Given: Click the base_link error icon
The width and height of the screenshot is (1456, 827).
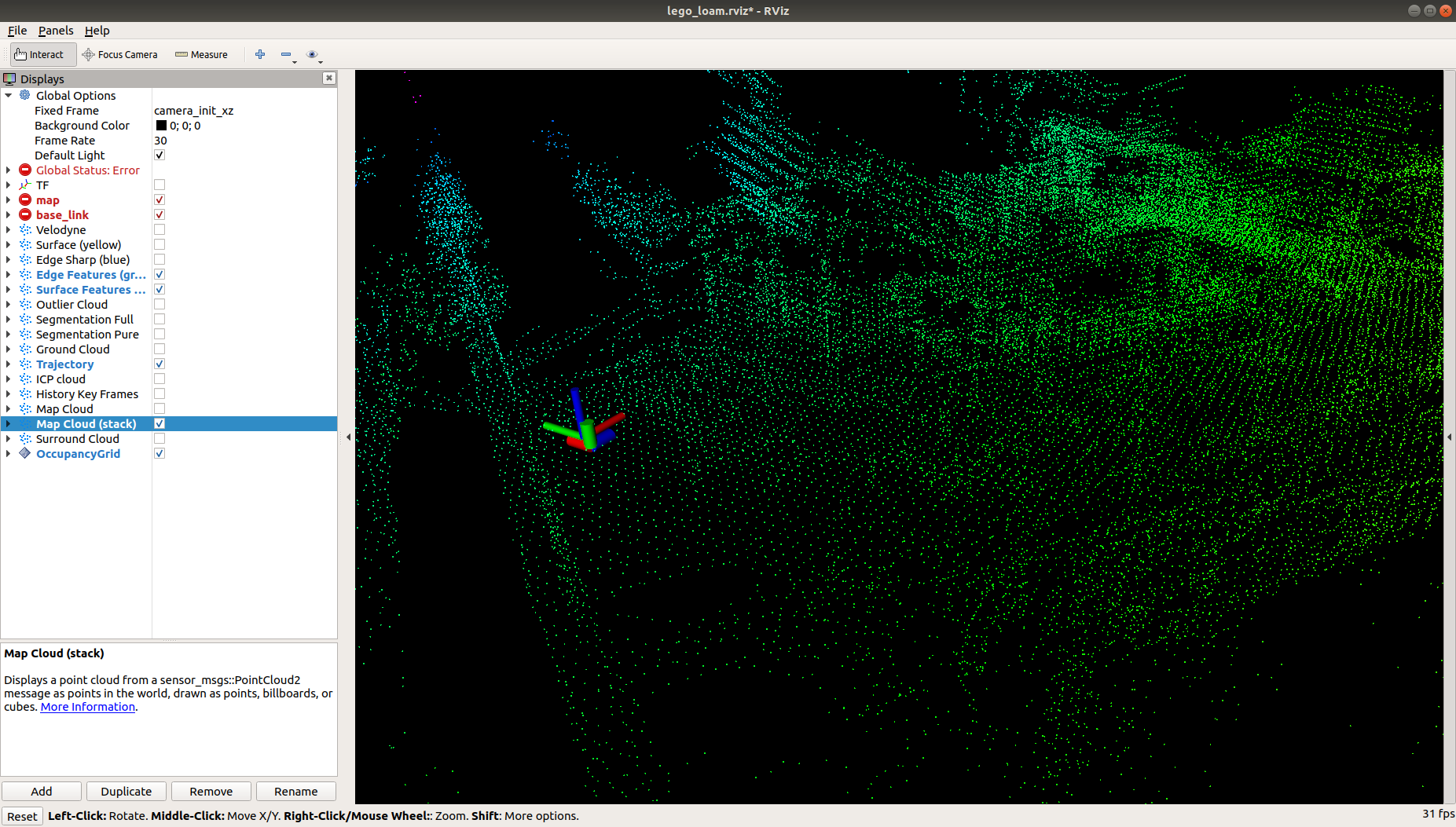Looking at the screenshot, I should coord(25,214).
